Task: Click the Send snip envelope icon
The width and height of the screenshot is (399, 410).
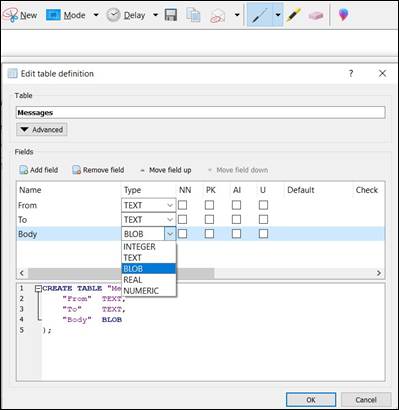Action: pyautogui.click(x=217, y=16)
